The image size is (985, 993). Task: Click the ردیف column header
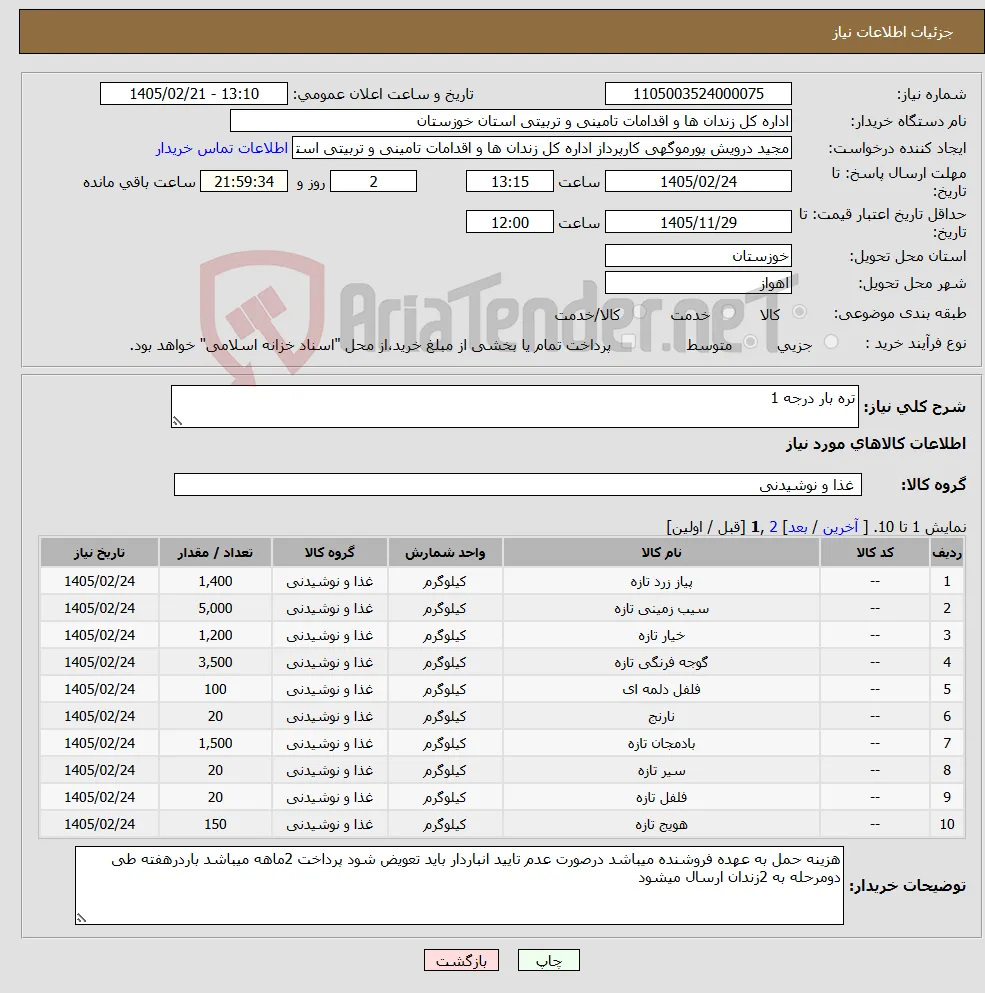point(946,552)
